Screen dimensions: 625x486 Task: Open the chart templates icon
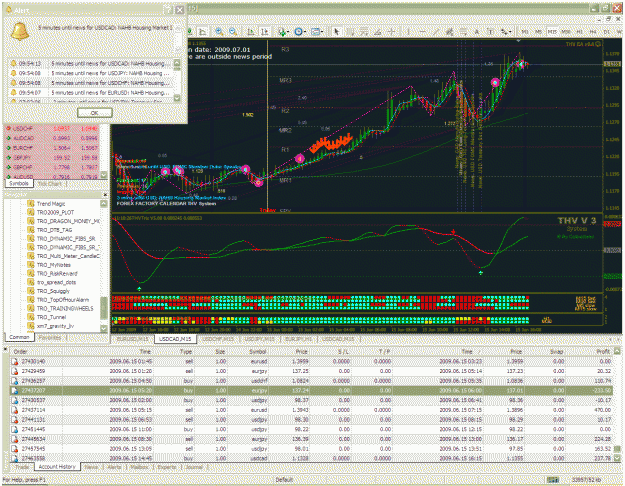click(x=315, y=31)
